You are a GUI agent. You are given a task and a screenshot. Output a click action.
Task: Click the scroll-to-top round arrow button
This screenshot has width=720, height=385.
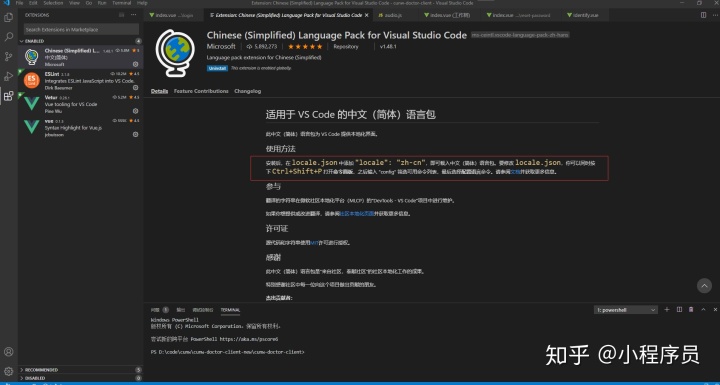pos(704,286)
